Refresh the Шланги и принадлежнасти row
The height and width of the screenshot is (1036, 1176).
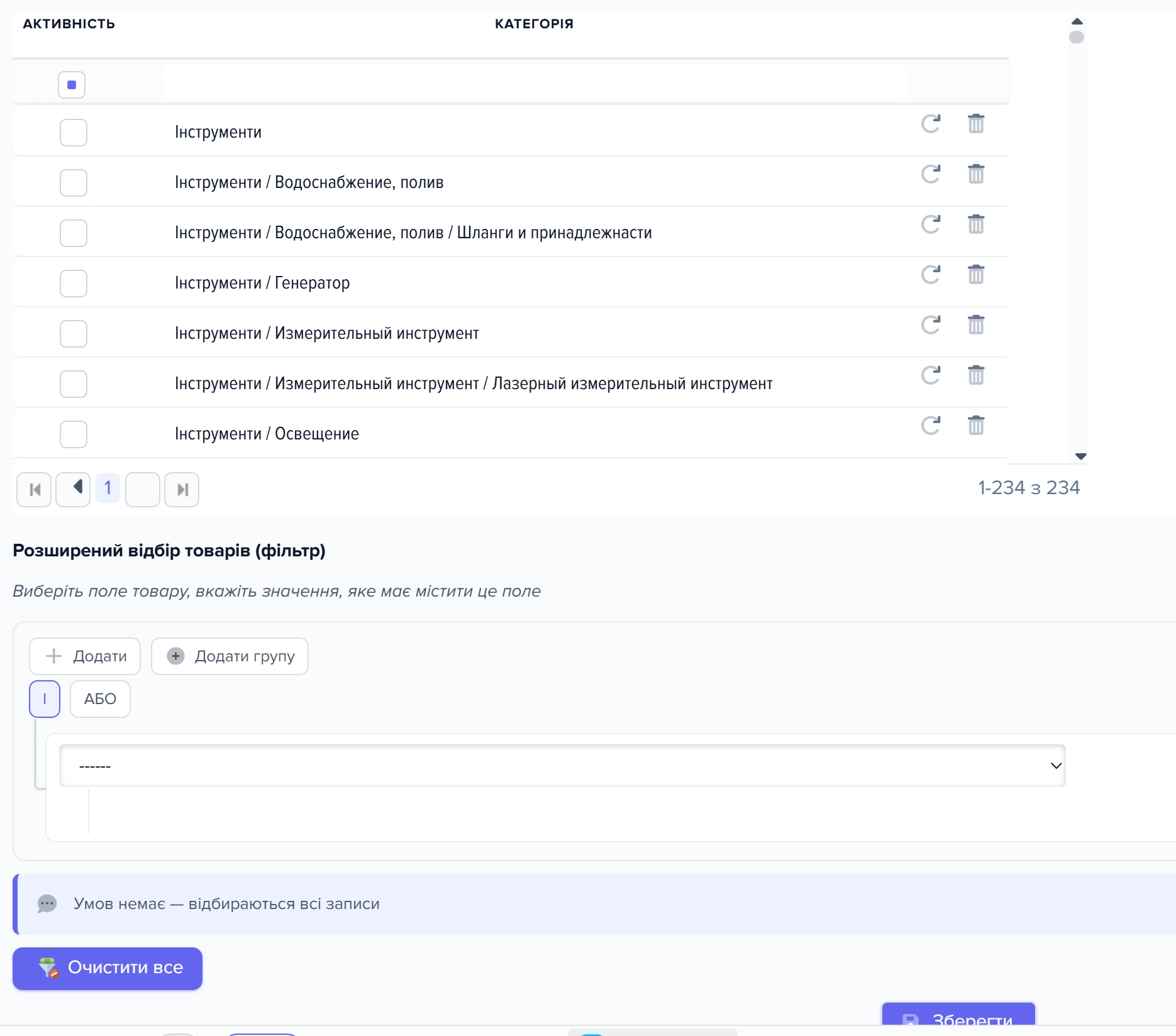[x=931, y=224]
